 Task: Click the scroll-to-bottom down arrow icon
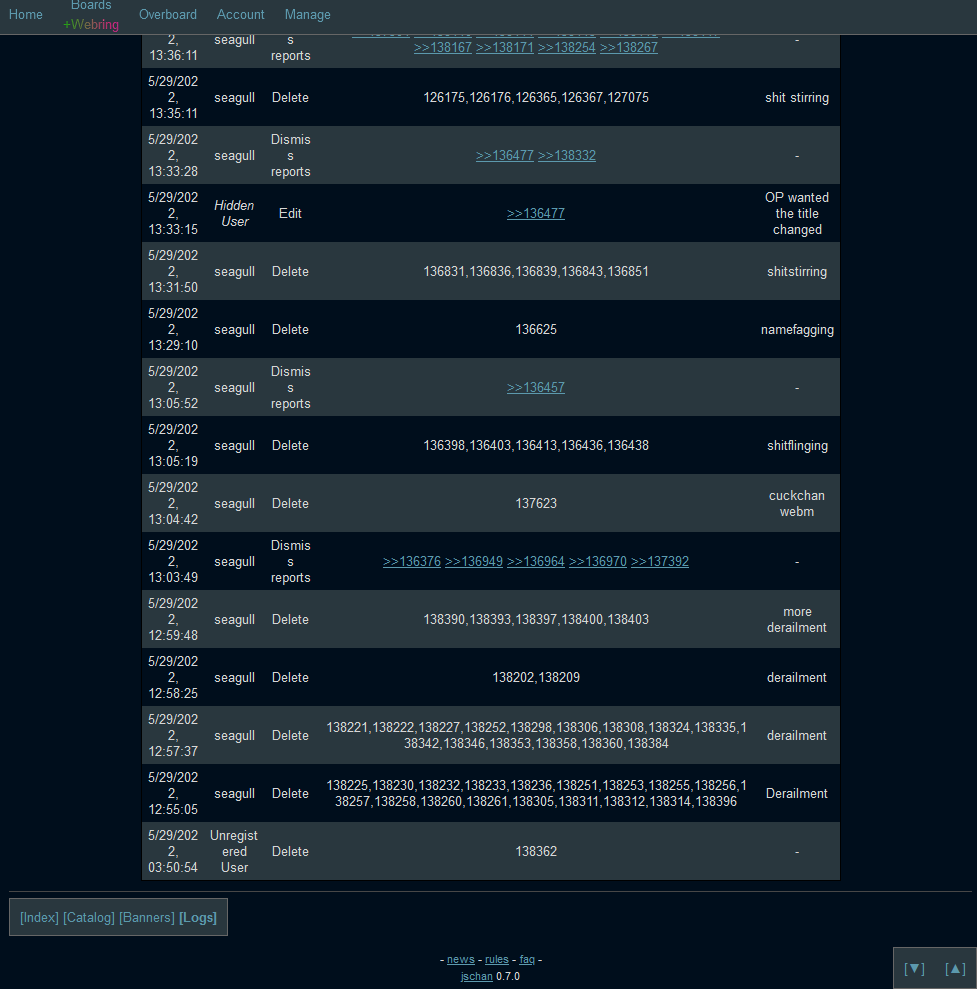pos(914,968)
